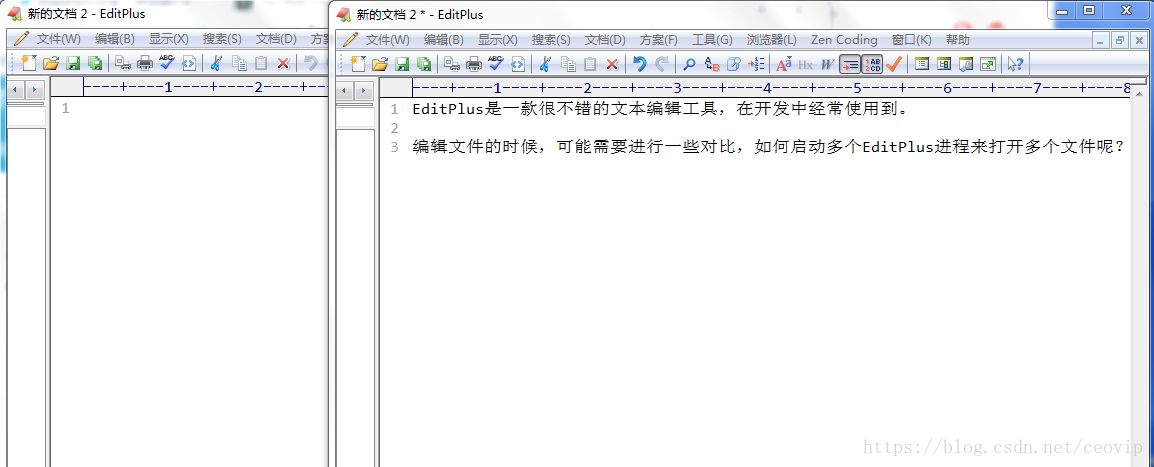Viewport: 1154px width, 467px height.
Task: Click the Find in Files icon
Action: (733, 64)
